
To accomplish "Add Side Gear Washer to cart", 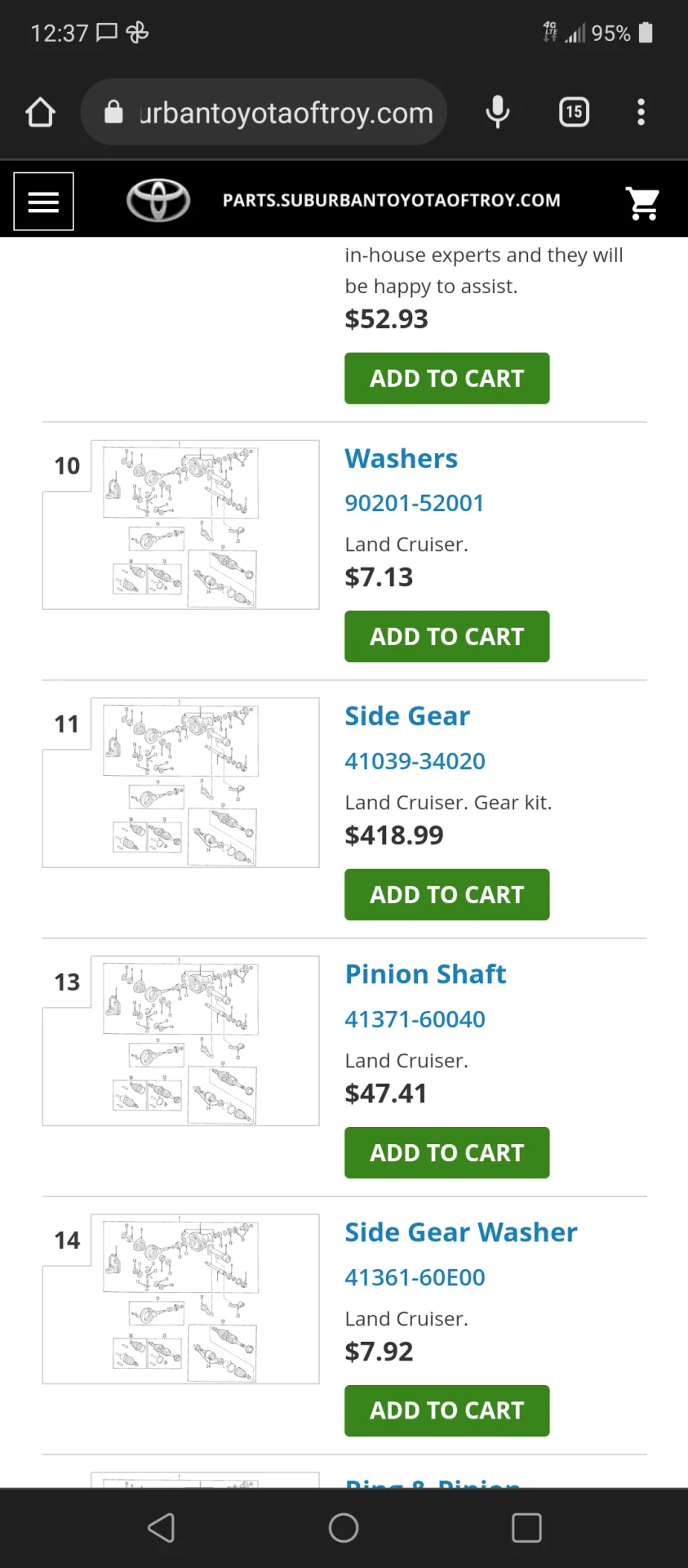I will pos(446,1410).
